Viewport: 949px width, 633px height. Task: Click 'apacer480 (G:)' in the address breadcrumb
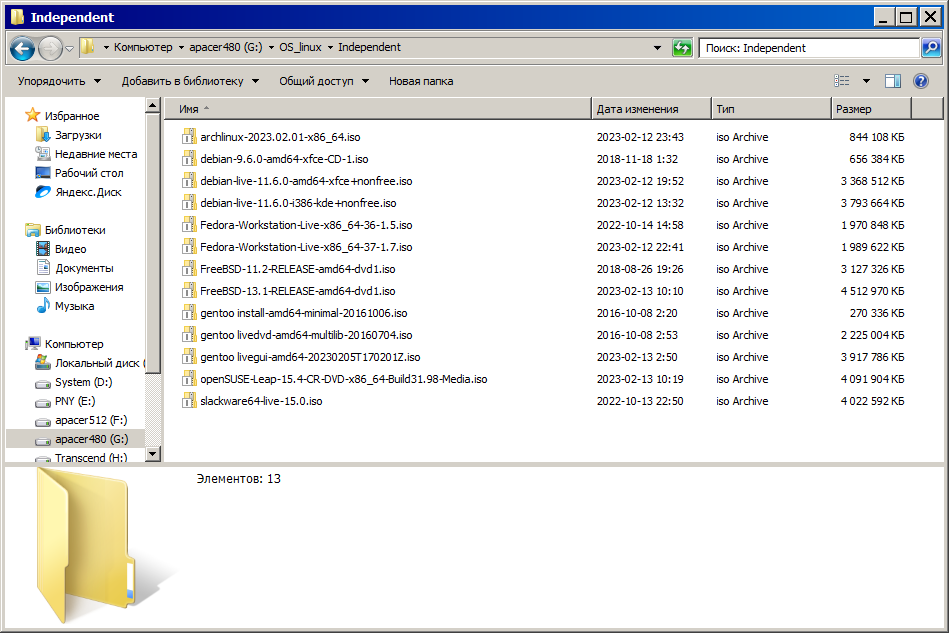226,47
